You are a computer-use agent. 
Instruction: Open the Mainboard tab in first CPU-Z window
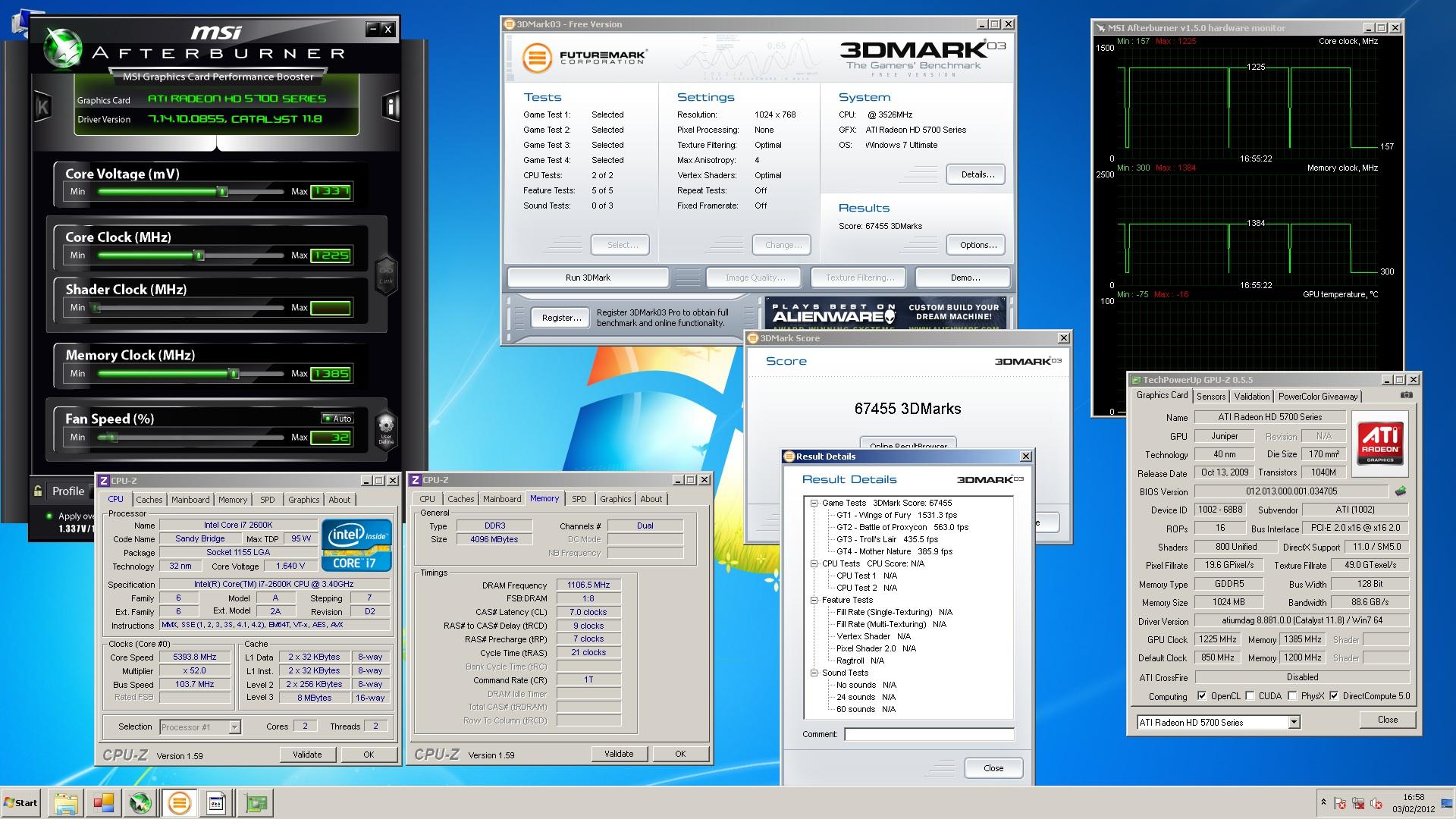click(x=190, y=500)
